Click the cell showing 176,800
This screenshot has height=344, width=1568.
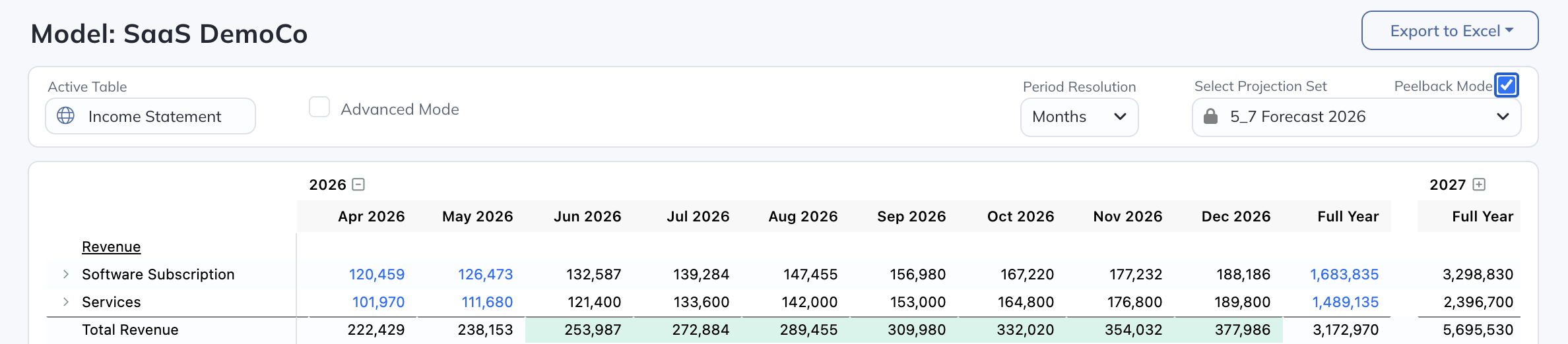1135,302
